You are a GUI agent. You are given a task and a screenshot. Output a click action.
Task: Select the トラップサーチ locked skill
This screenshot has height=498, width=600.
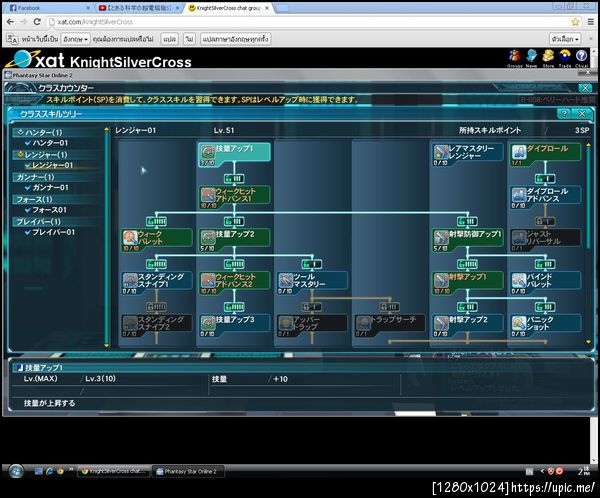point(390,324)
